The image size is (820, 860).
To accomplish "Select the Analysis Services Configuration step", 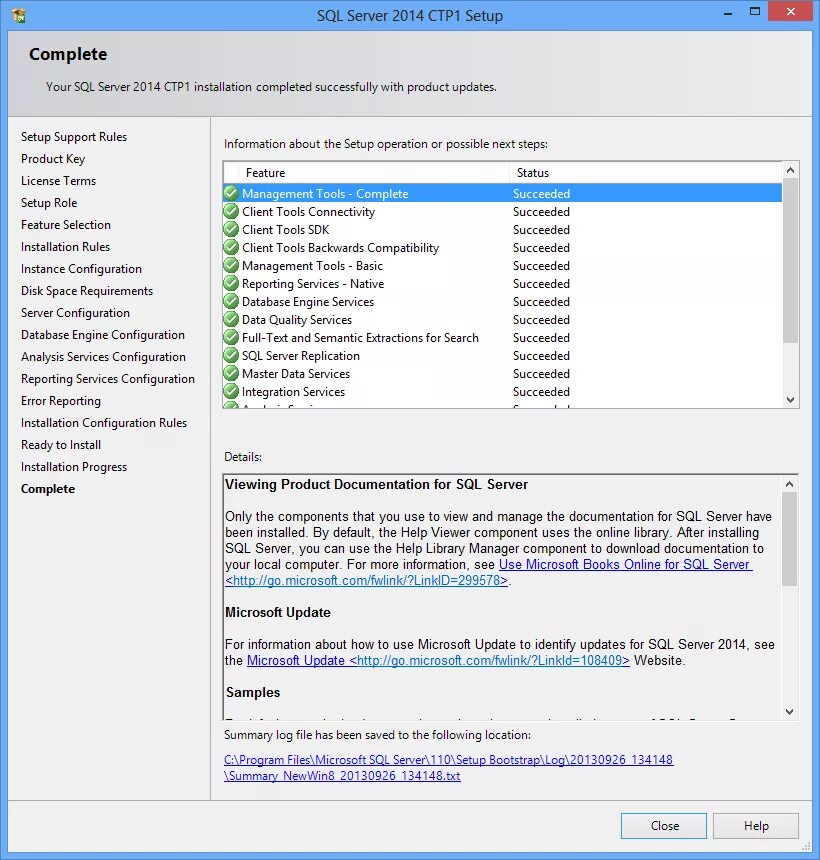I will point(103,357).
